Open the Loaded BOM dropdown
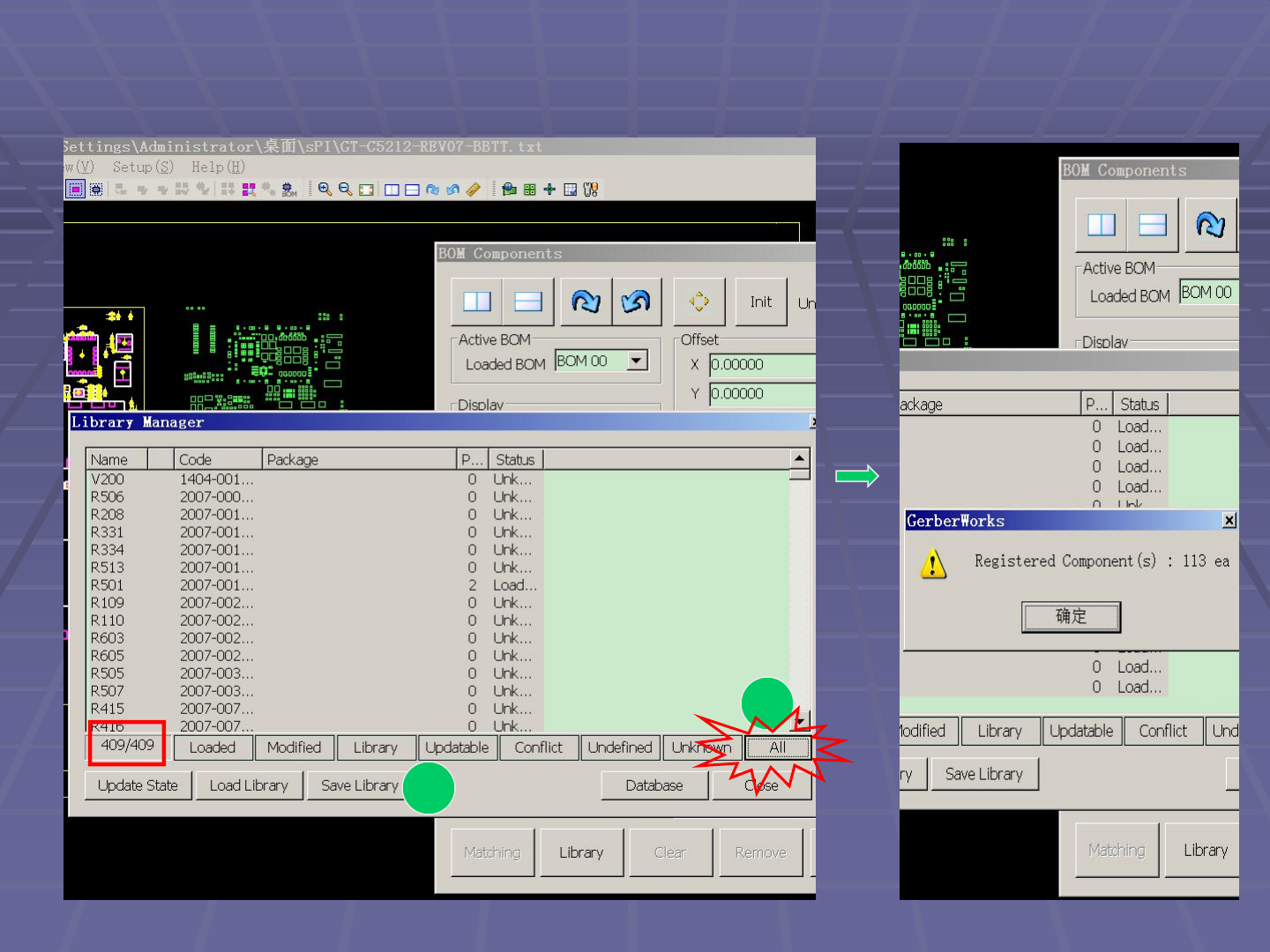Screen dimensions: 1270x952 click(637, 361)
